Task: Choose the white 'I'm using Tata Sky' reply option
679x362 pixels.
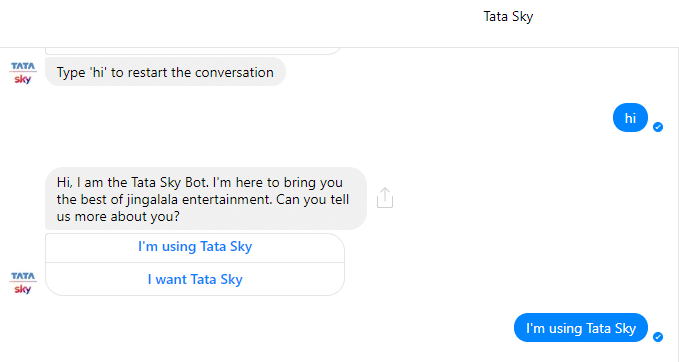Action: click(x=195, y=247)
